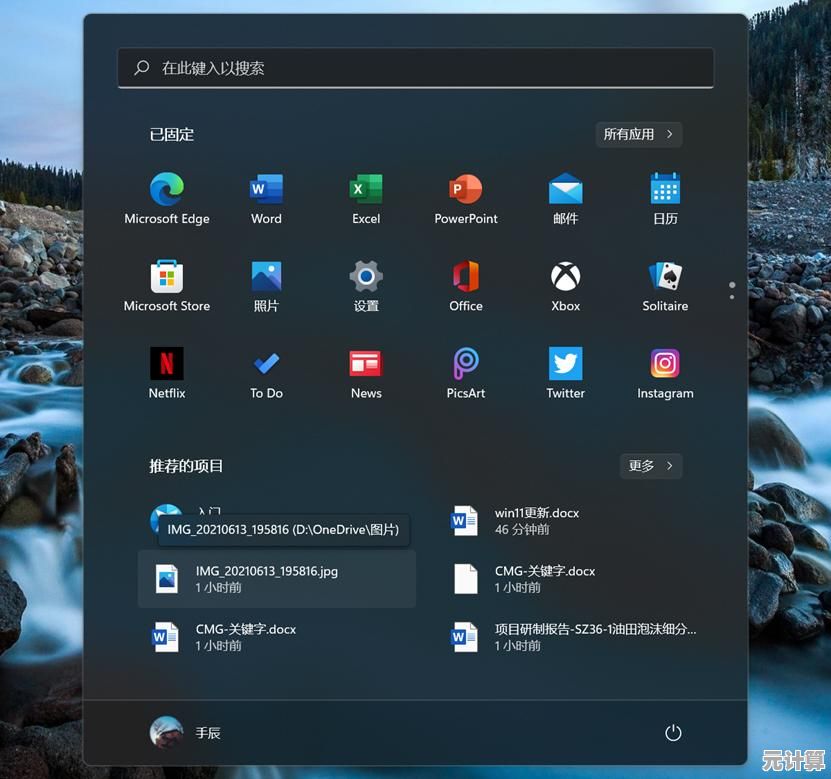Start the Solitaire game
Viewport: 831px width, 779px height.
click(x=665, y=286)
